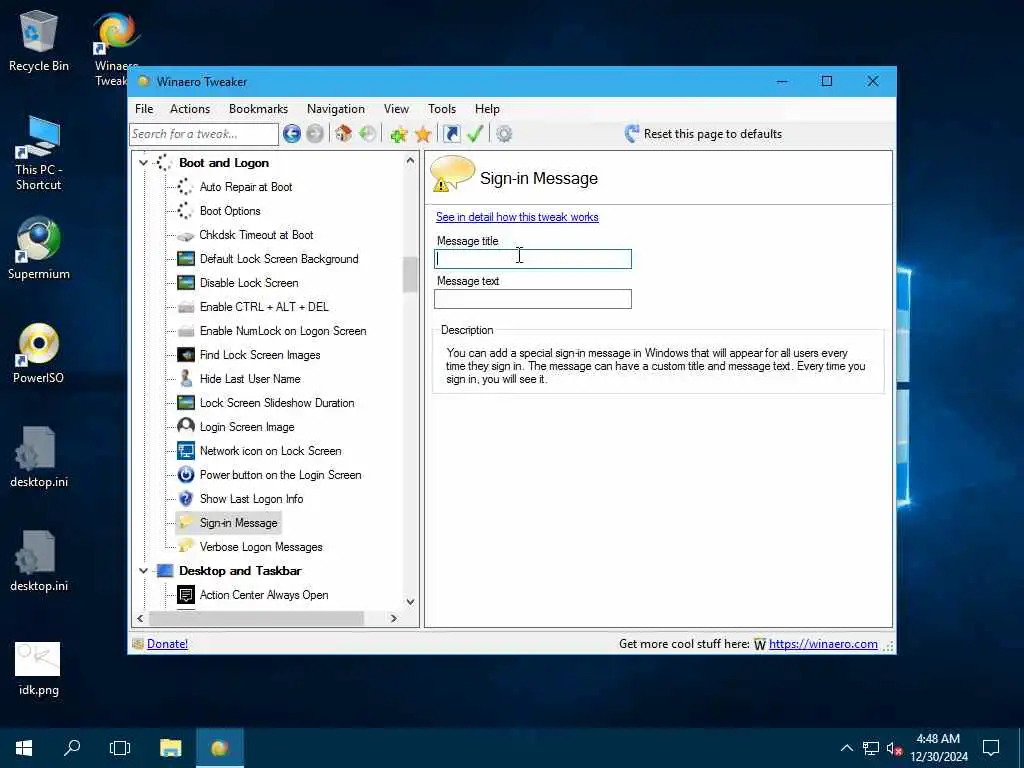Select Boot Options in the tree
Screen dimensions: 1024x768
point(230,211)
